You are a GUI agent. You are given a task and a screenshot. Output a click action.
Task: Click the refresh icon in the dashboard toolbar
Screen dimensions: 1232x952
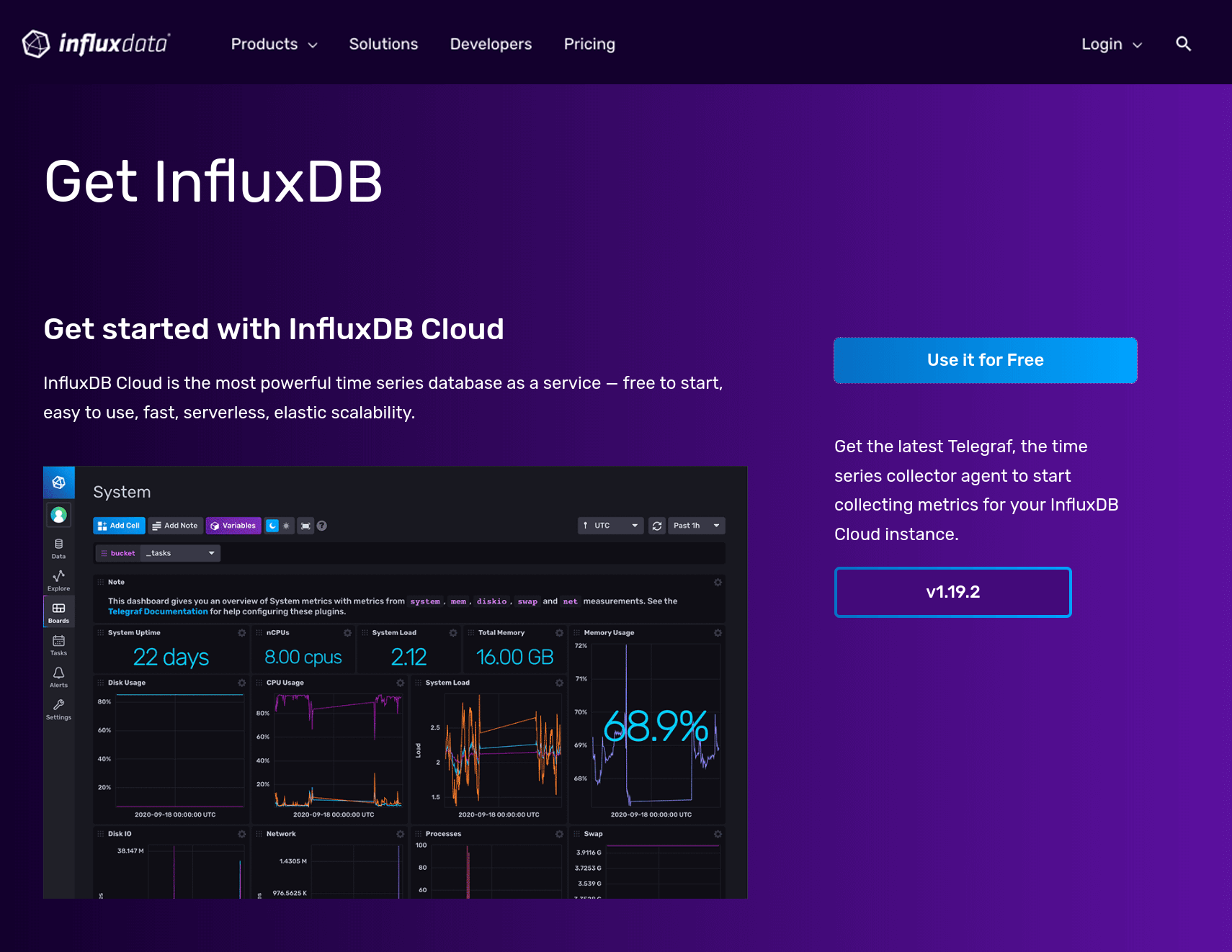[656, 526]
